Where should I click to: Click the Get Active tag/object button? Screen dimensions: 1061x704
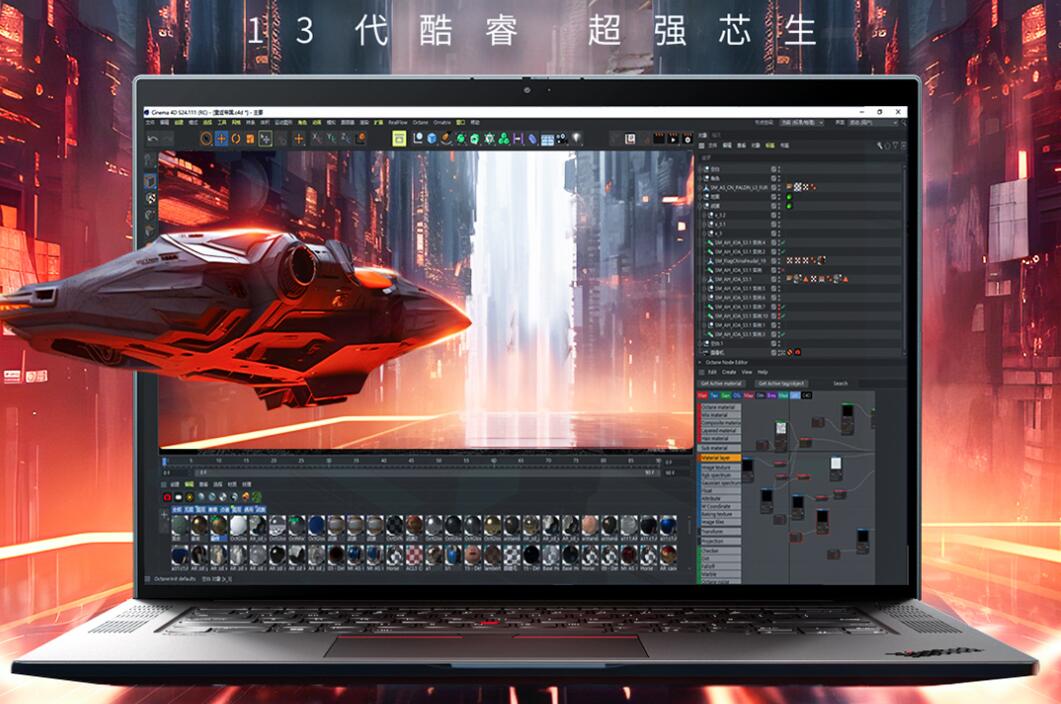pos(782,383)
